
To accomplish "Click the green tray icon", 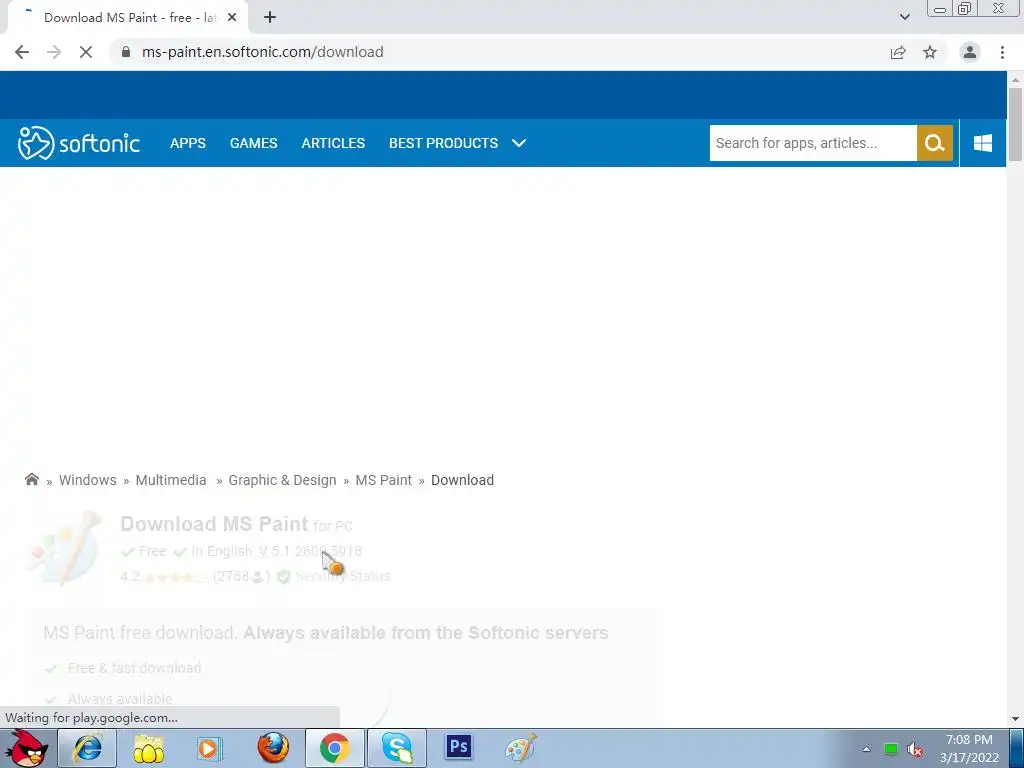I will [891, 749].
